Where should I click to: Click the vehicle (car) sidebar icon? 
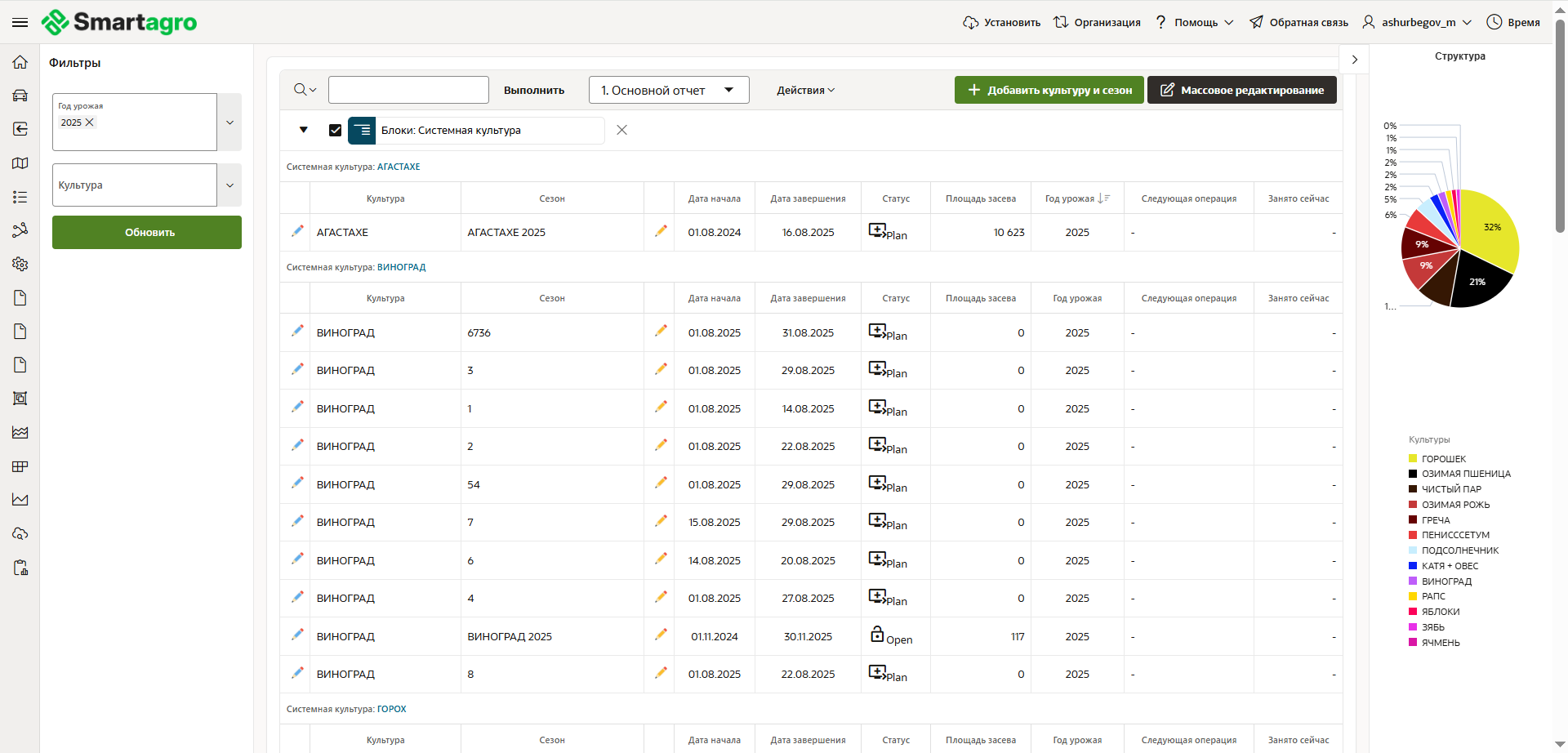tap(20, 96)
